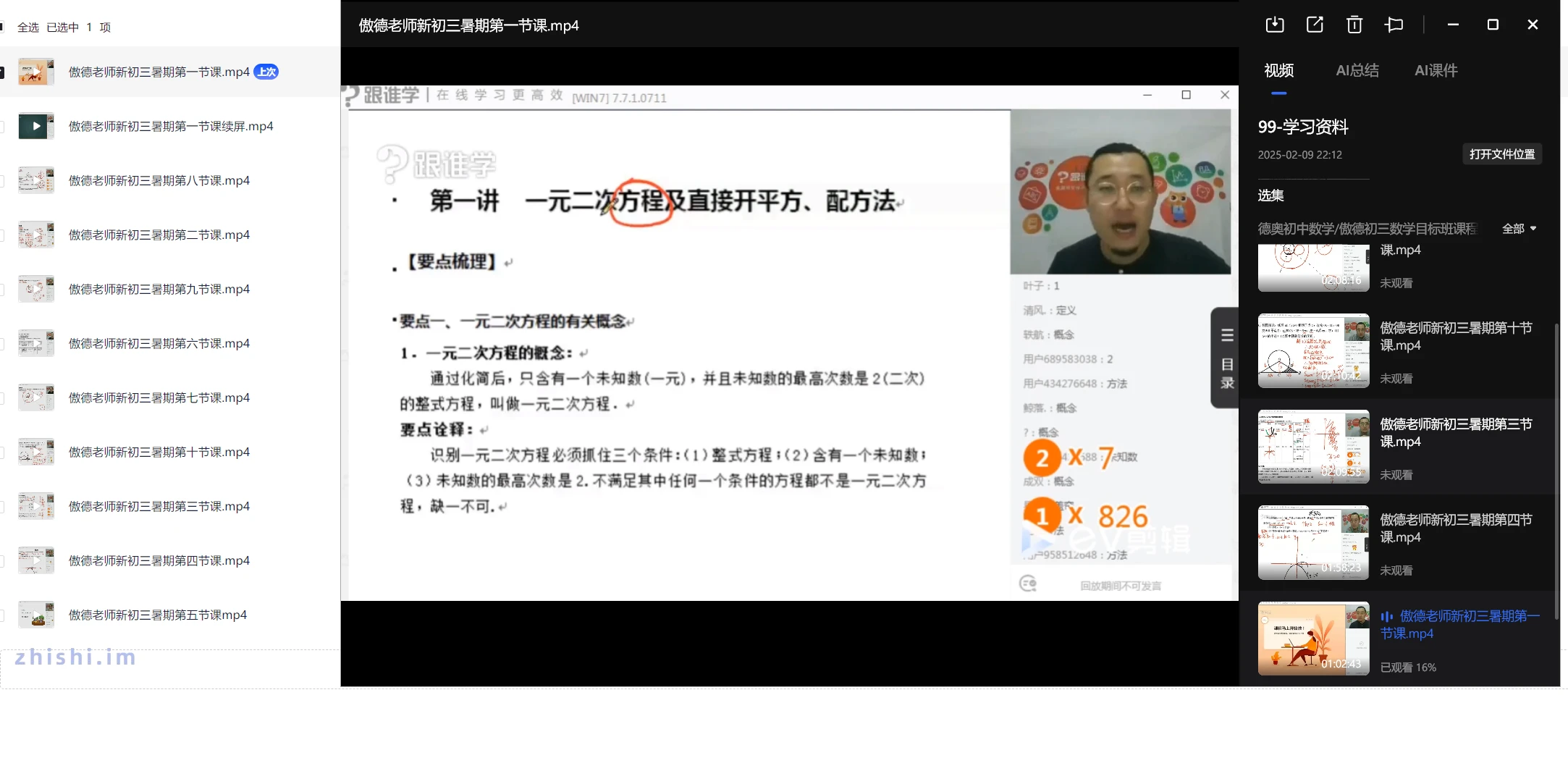Click the date text 2025-02-09 22:12
The height and width of the screenshot is (758, 1568).
pyautogui.click(x=1299, y=155)
